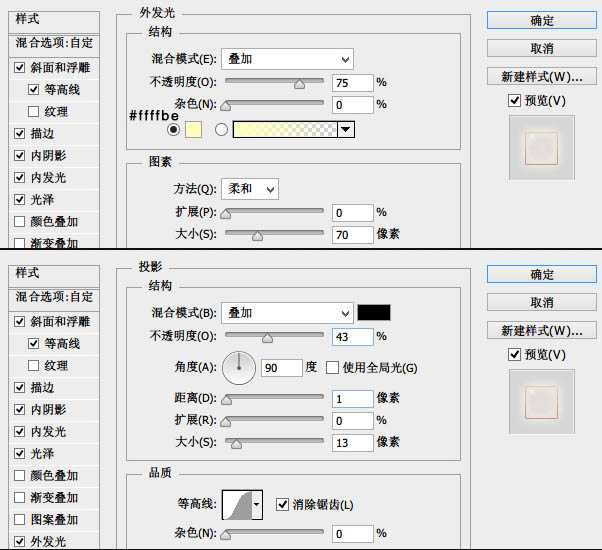Open 方法(Q) dropdown showing 柔和

click(x=250, y=189)
